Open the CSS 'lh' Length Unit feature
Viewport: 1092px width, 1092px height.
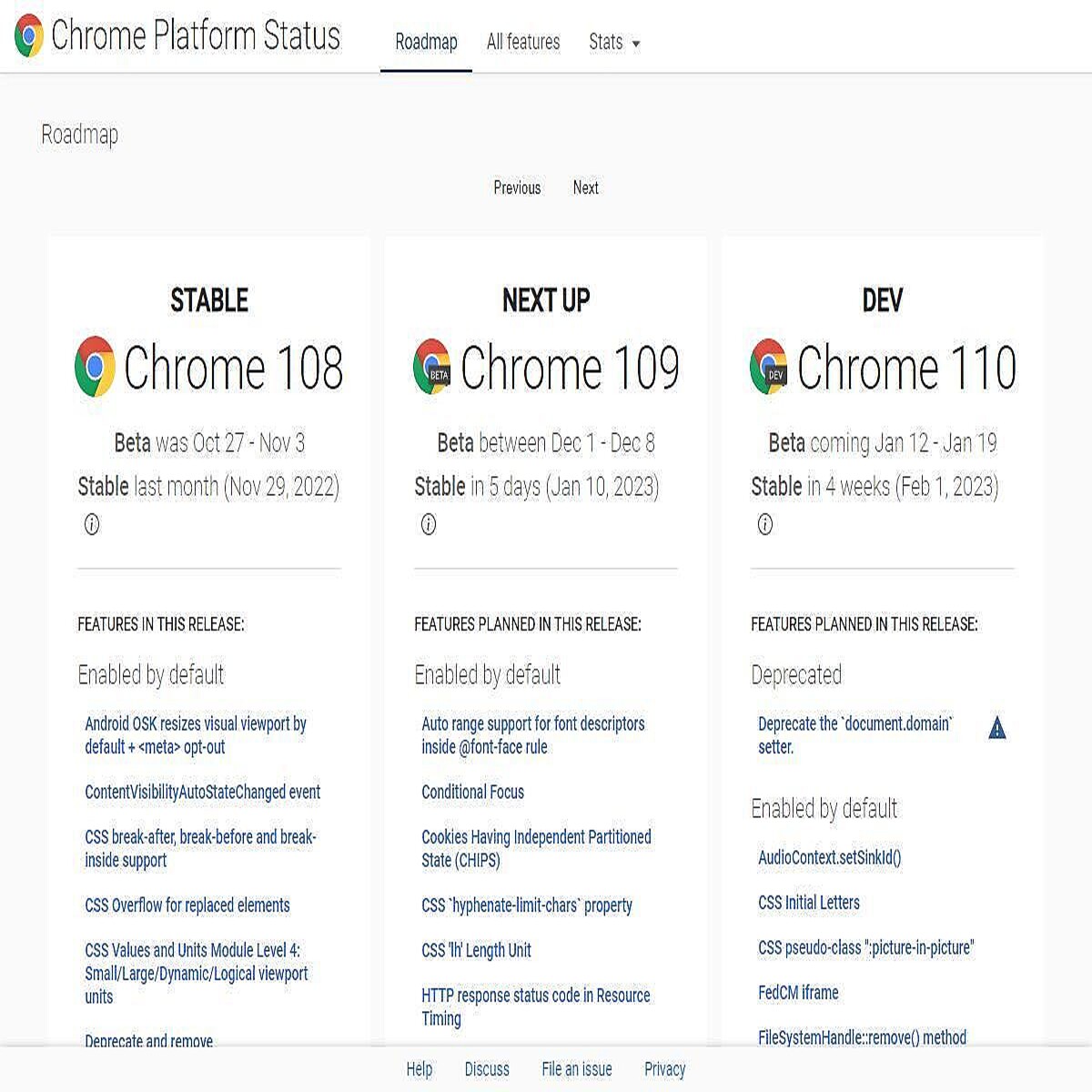477,950
